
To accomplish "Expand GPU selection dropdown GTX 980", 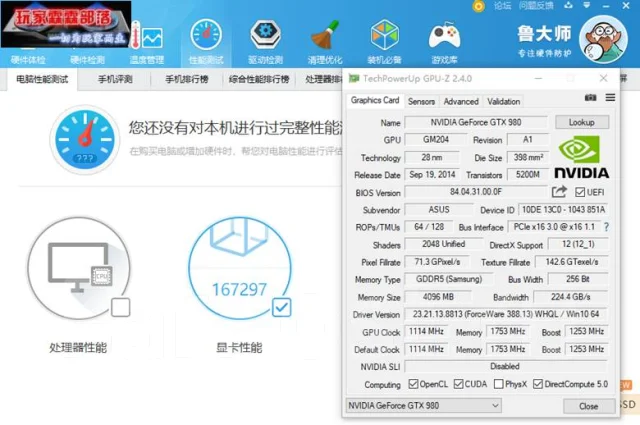I will click(423, 405).
